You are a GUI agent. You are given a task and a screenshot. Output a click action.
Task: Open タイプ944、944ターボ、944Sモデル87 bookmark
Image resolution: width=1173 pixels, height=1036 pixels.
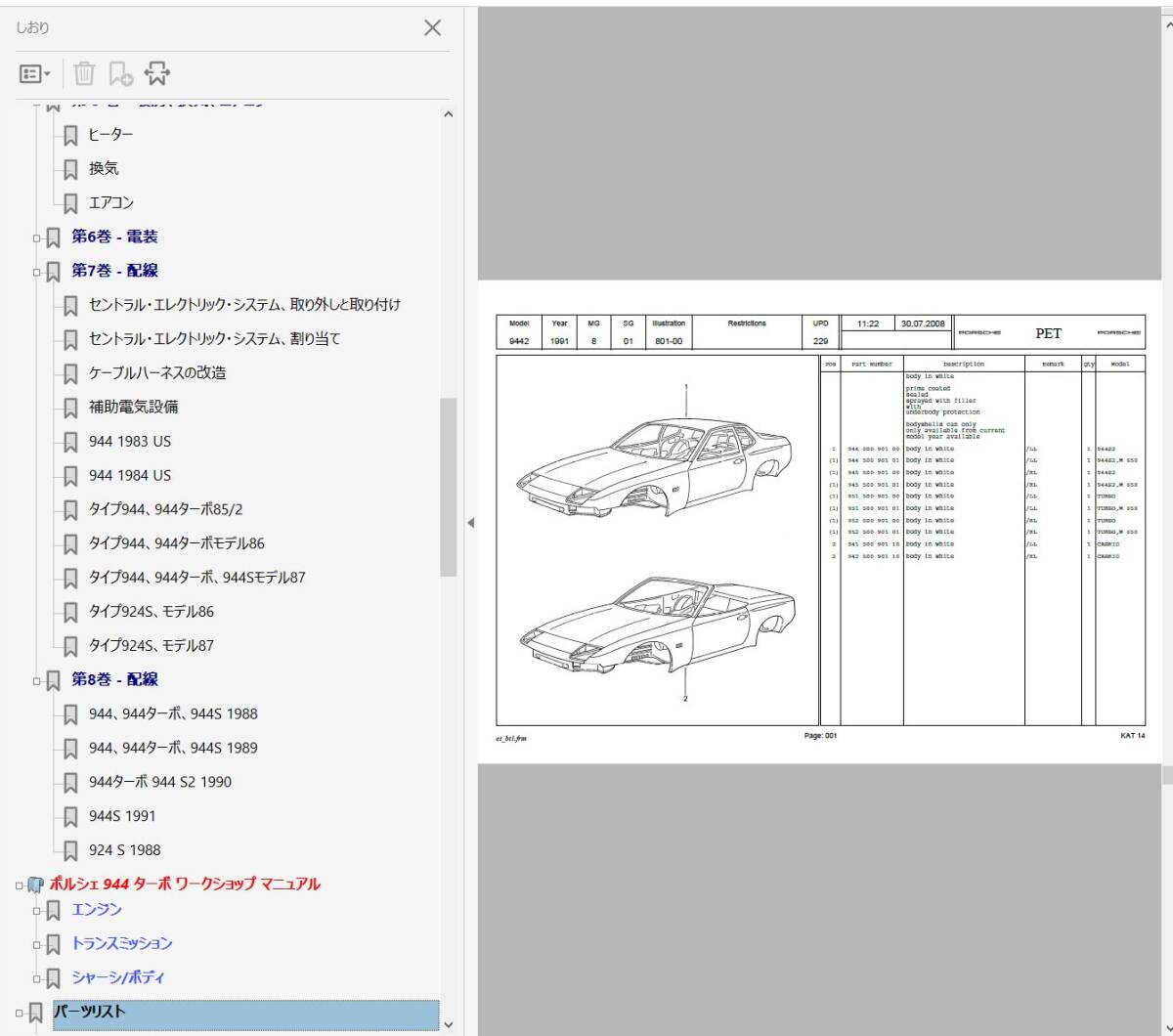(x=196, y=578)
